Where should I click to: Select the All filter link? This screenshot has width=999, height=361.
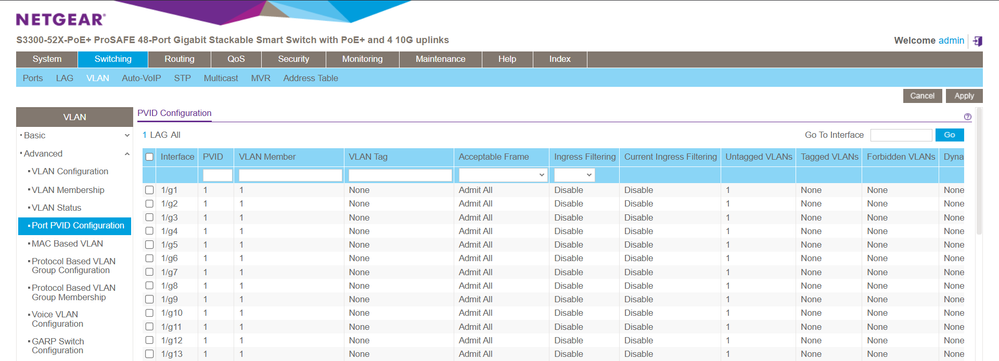pos(175,135)
